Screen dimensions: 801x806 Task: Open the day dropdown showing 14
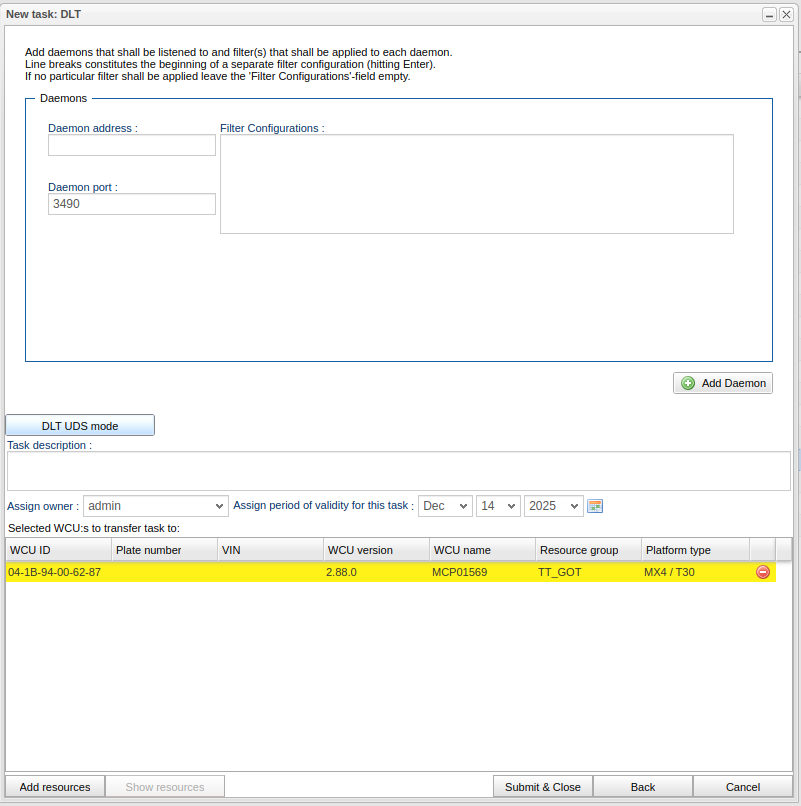click(498, 506)
